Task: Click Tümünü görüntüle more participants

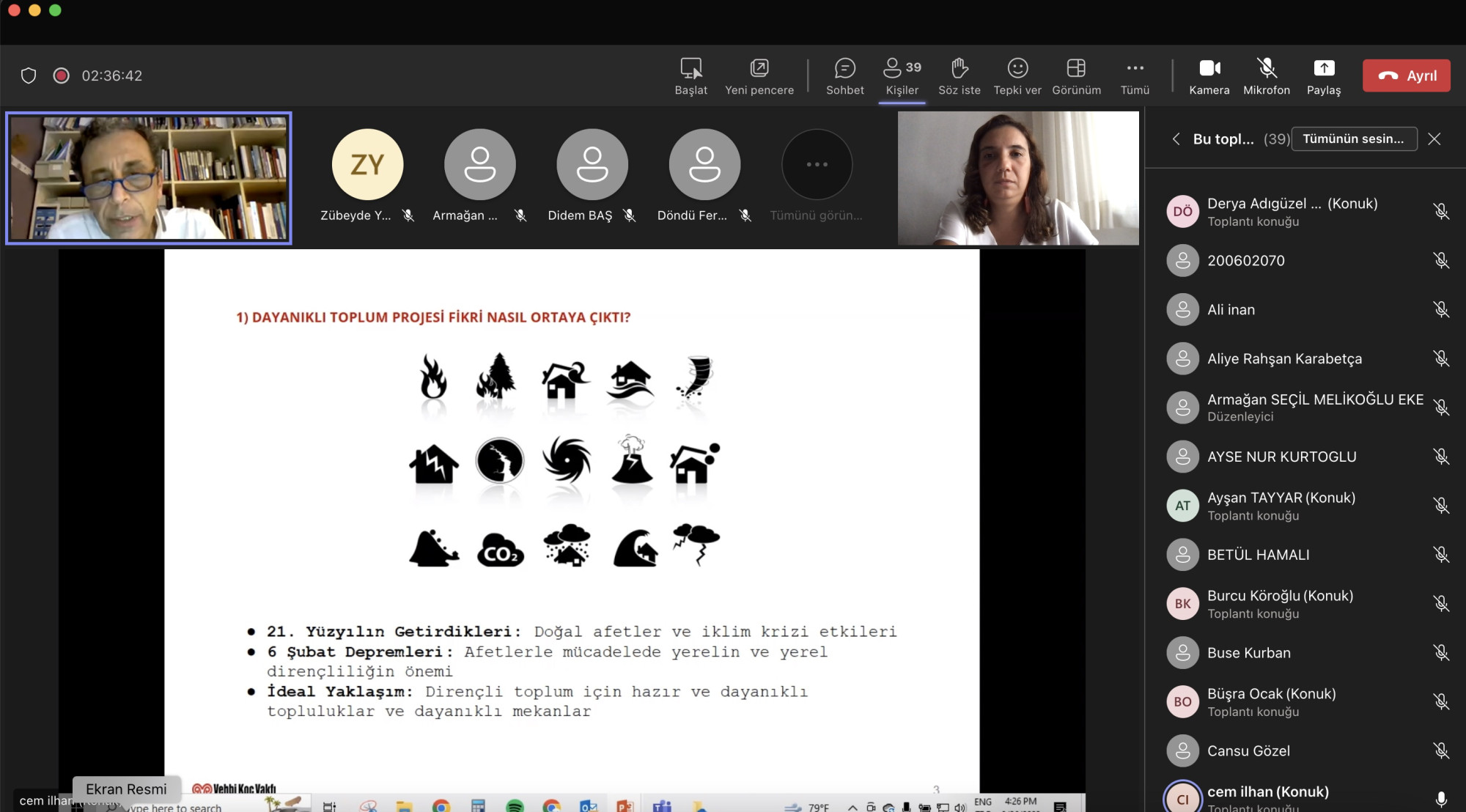Action: pyautogui.click(x=817, y=164)
